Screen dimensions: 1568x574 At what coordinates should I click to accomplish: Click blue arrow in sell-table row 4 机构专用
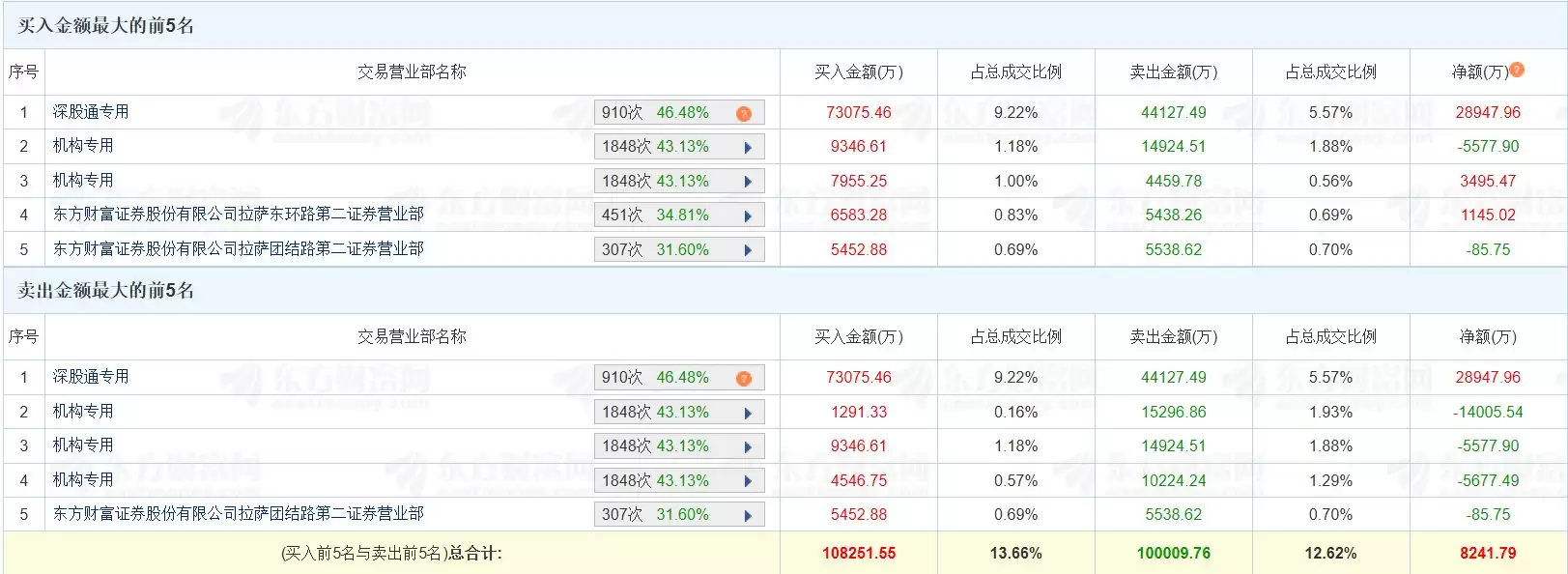(748, 481)
